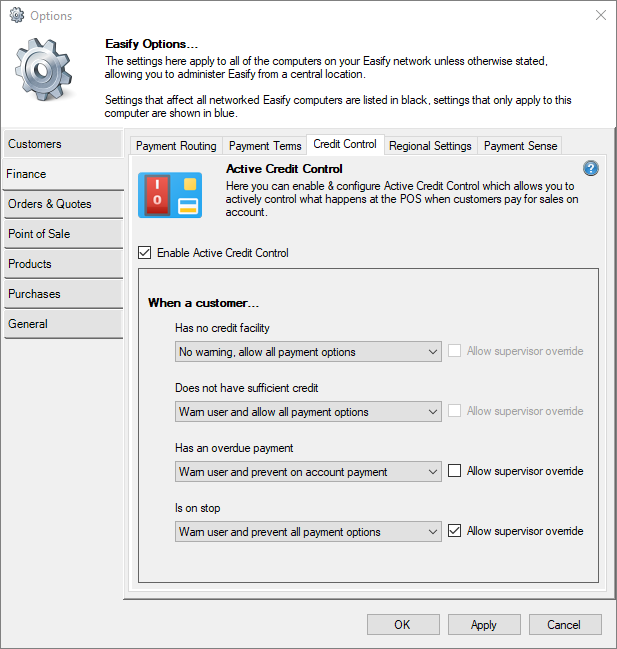Disable the Enable Active Credit Control checkbox
This screenshot has width=617, height=649.
pos(146,253)
